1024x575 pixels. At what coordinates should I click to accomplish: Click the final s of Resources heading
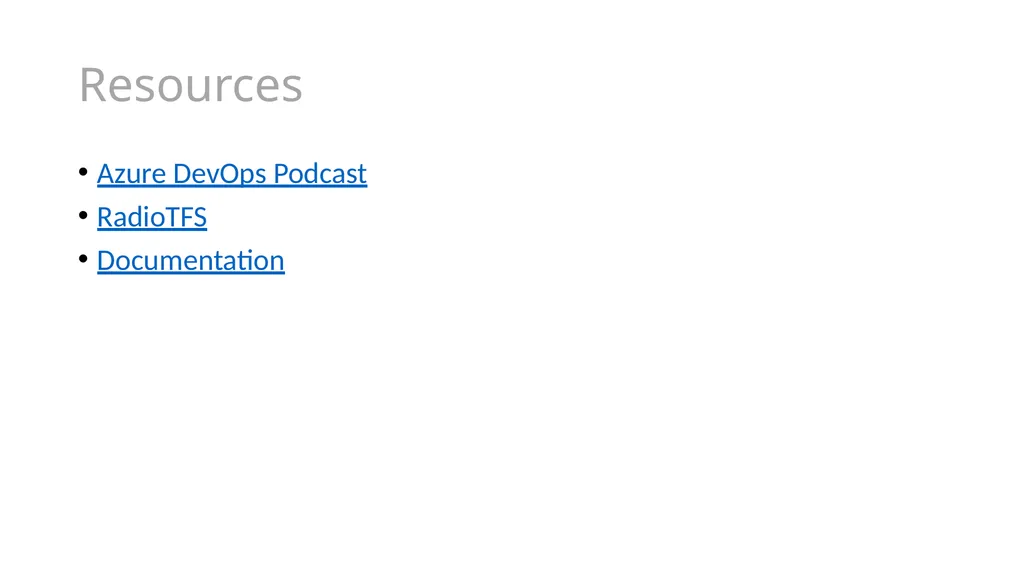[293, 90]
